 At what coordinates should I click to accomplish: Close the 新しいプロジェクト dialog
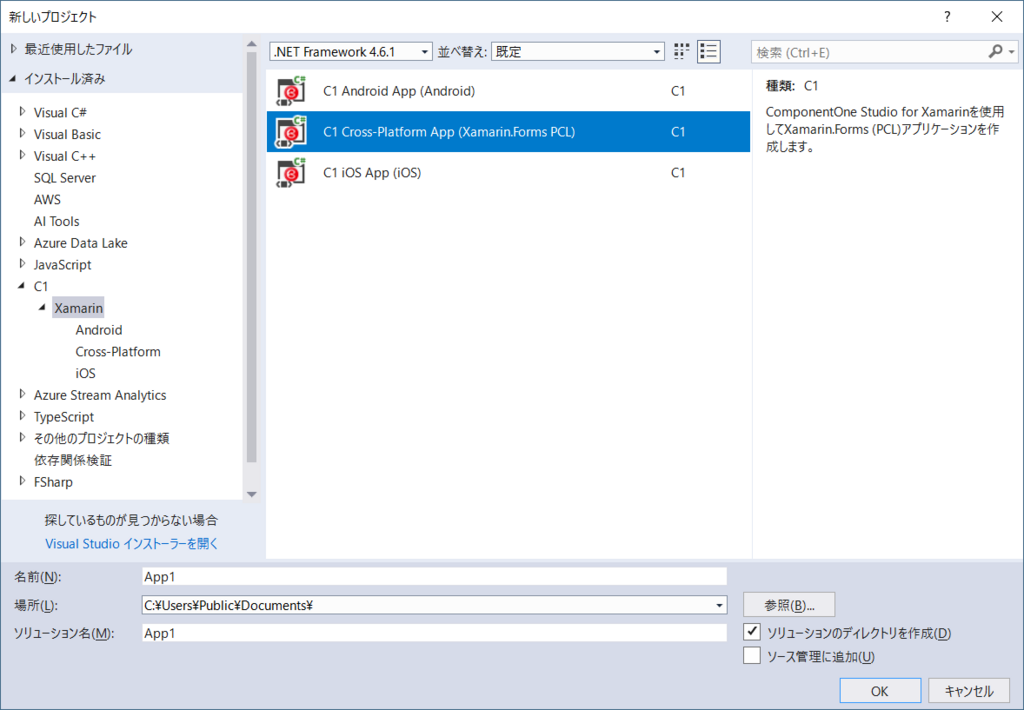tap(997, 17)
